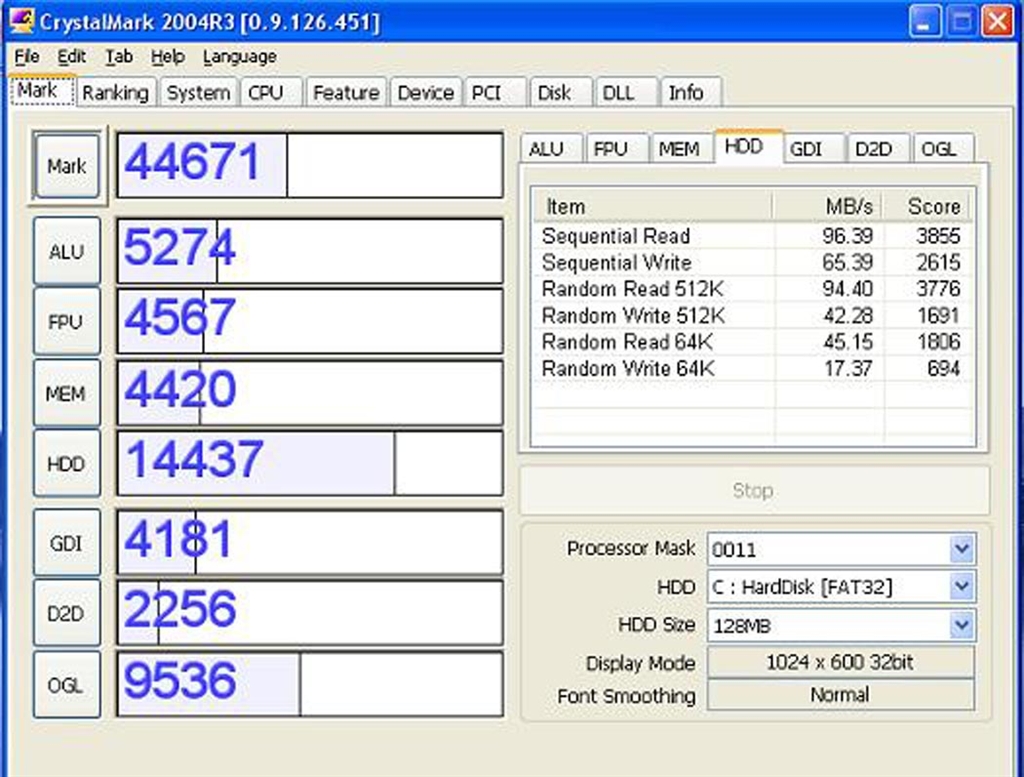This screenshot has height=777, width=1024.
Task: Click the Stop button
Action: pos(754,490)
